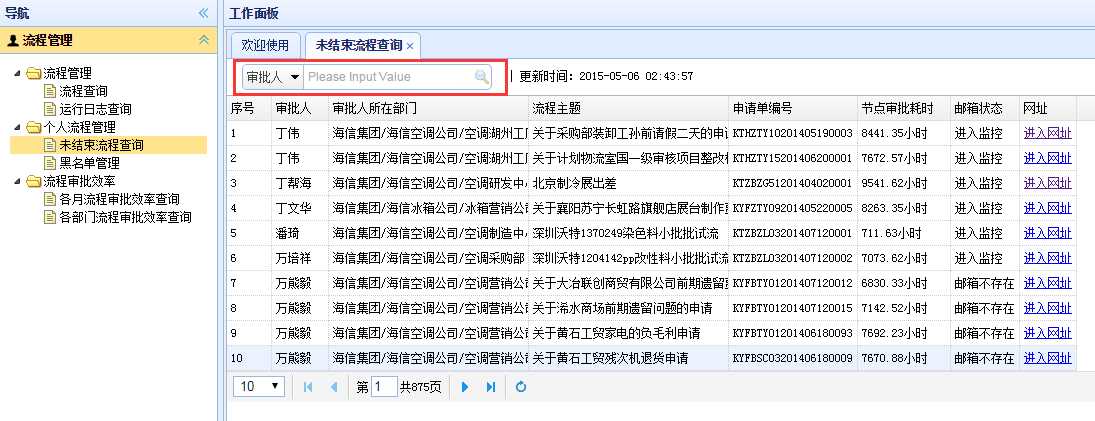Go to the last page
This screenshot has width=1095, height=421.
[490, 387]
